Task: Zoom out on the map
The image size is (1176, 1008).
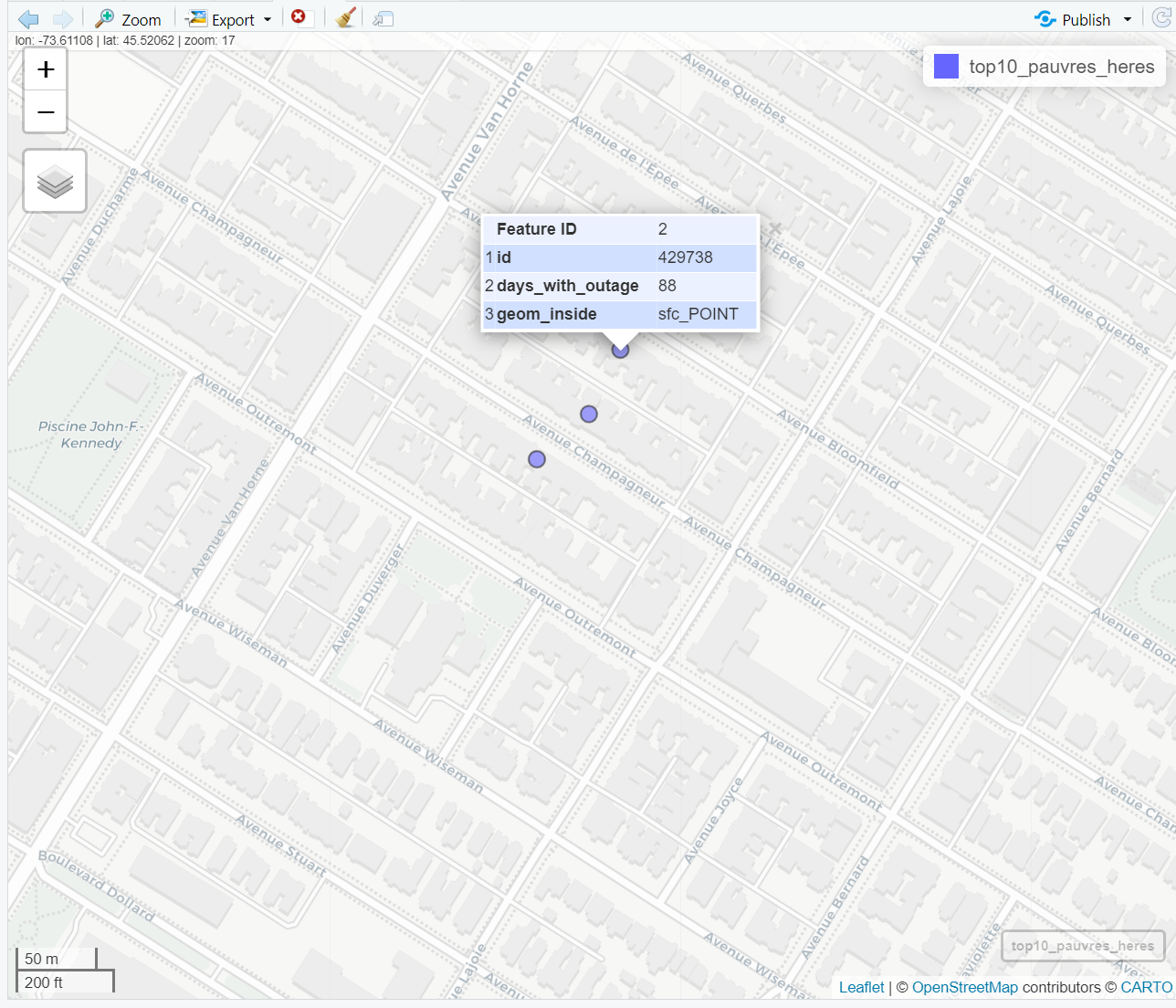Action: pyautogui.click(x=46, y=112)
